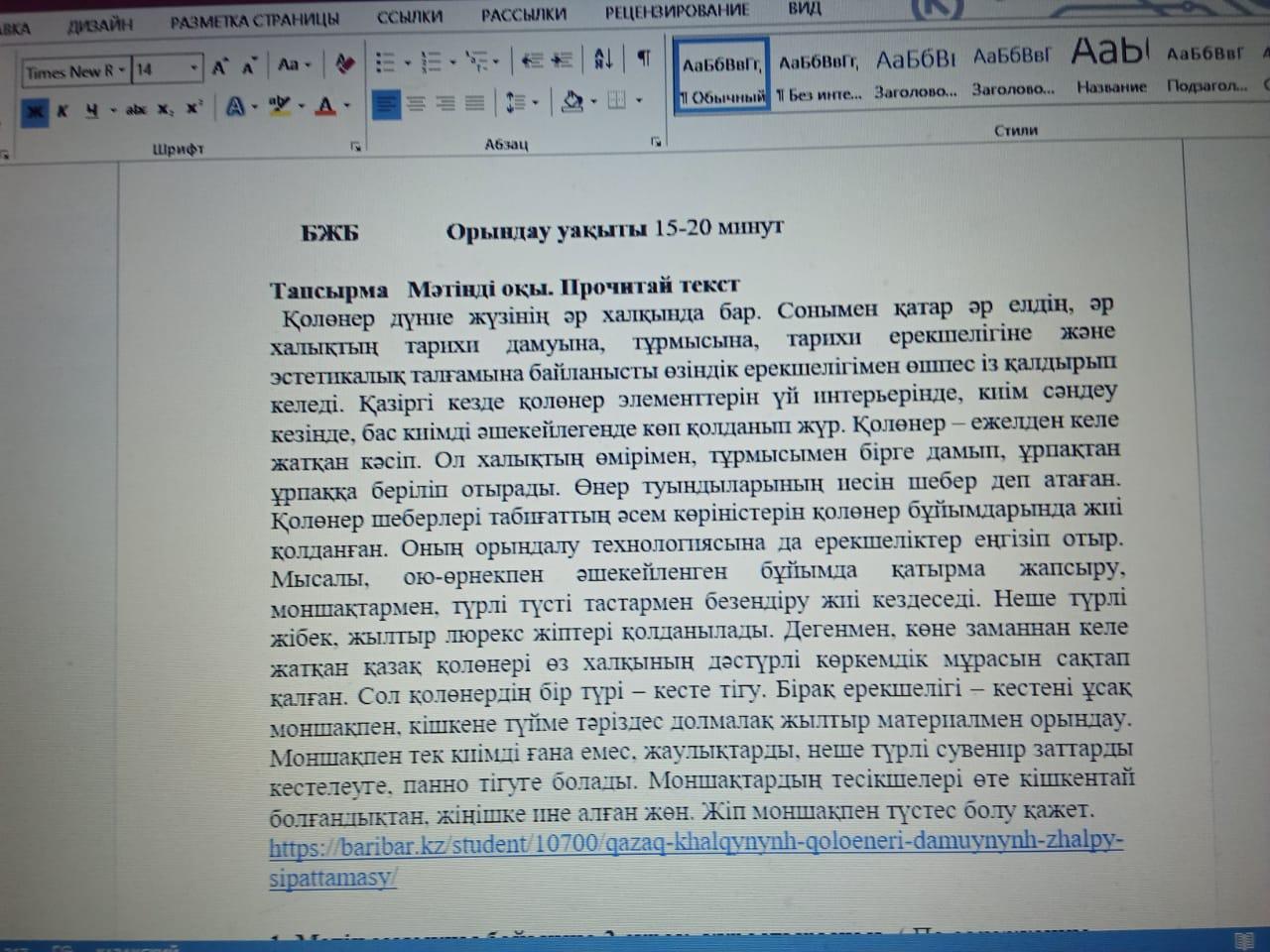Select center paragraph alignment
Image resolution: width=1270 pixels, height=952 pixels.
point(416,103)
